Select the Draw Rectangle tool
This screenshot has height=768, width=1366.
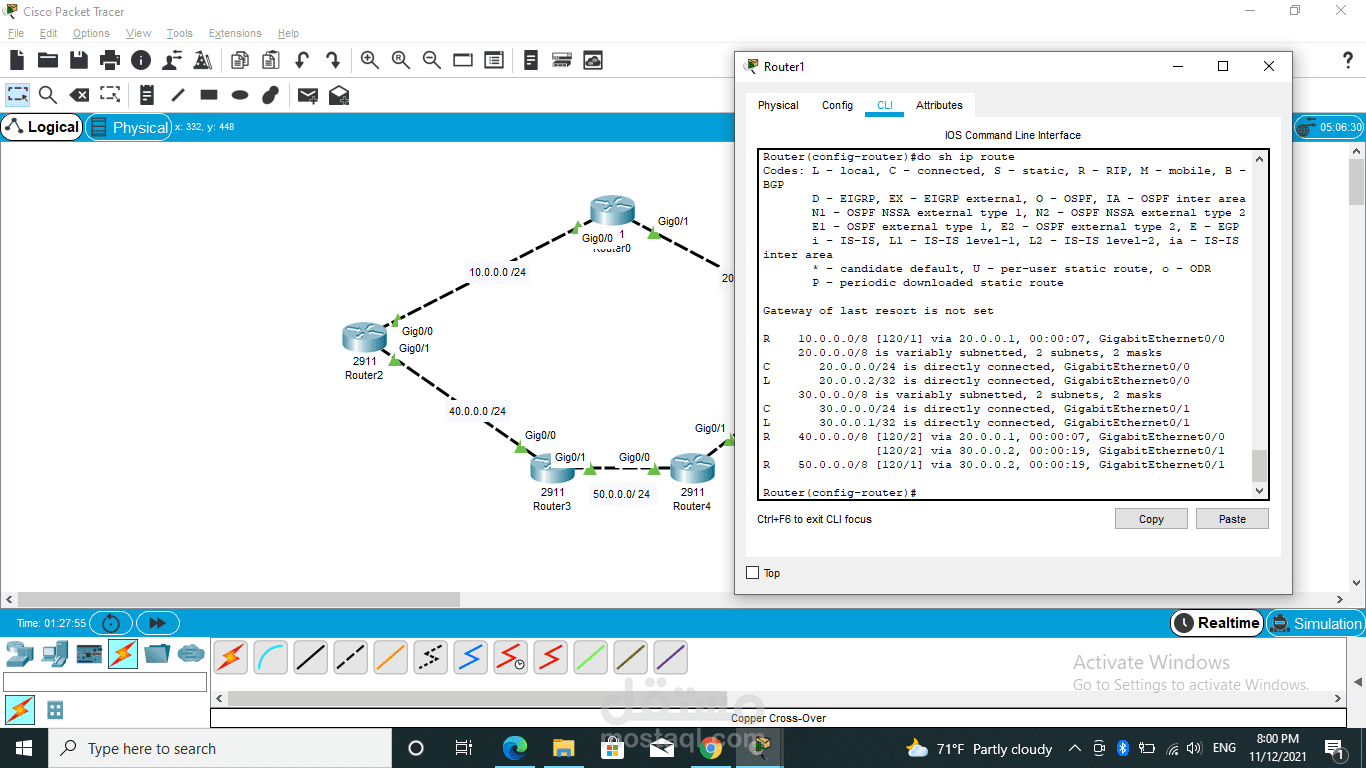click(209, 95)
